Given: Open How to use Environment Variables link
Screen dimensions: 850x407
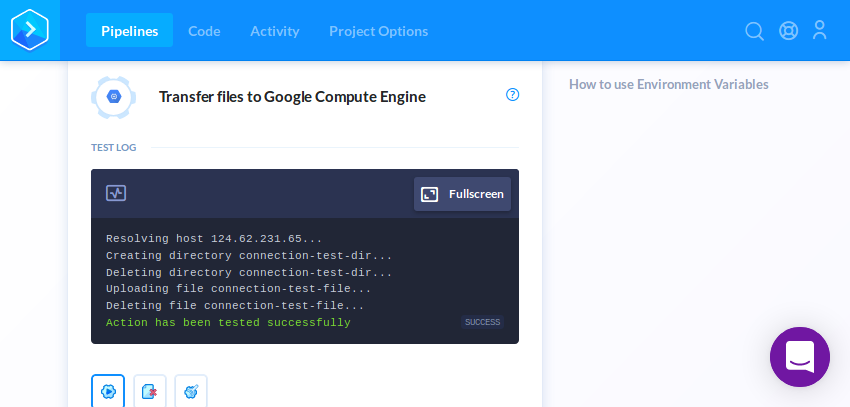Looking at the screenshot, I should [668, 85].
